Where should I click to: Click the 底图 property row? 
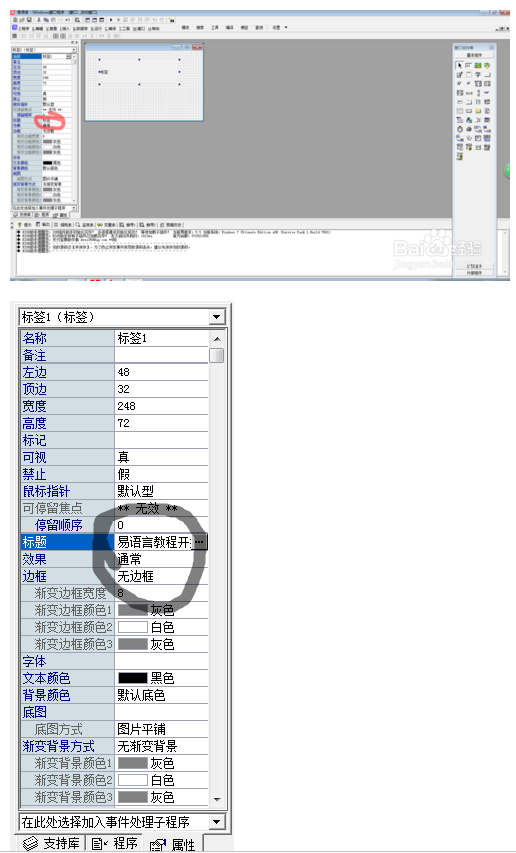(x=114, y=712)
